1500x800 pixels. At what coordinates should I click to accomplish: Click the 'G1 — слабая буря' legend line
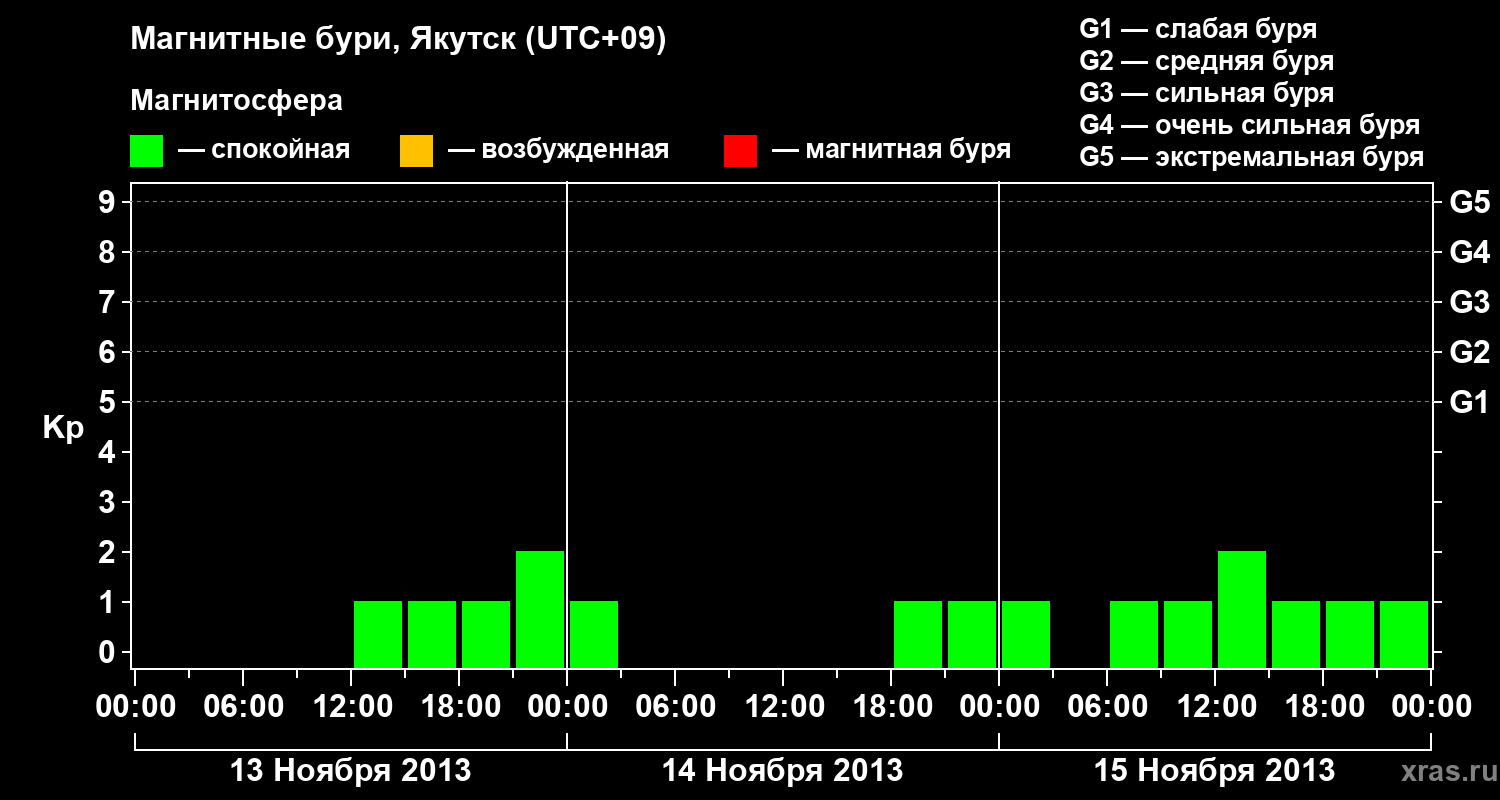pyautogui.click(x=1198, y=29)
